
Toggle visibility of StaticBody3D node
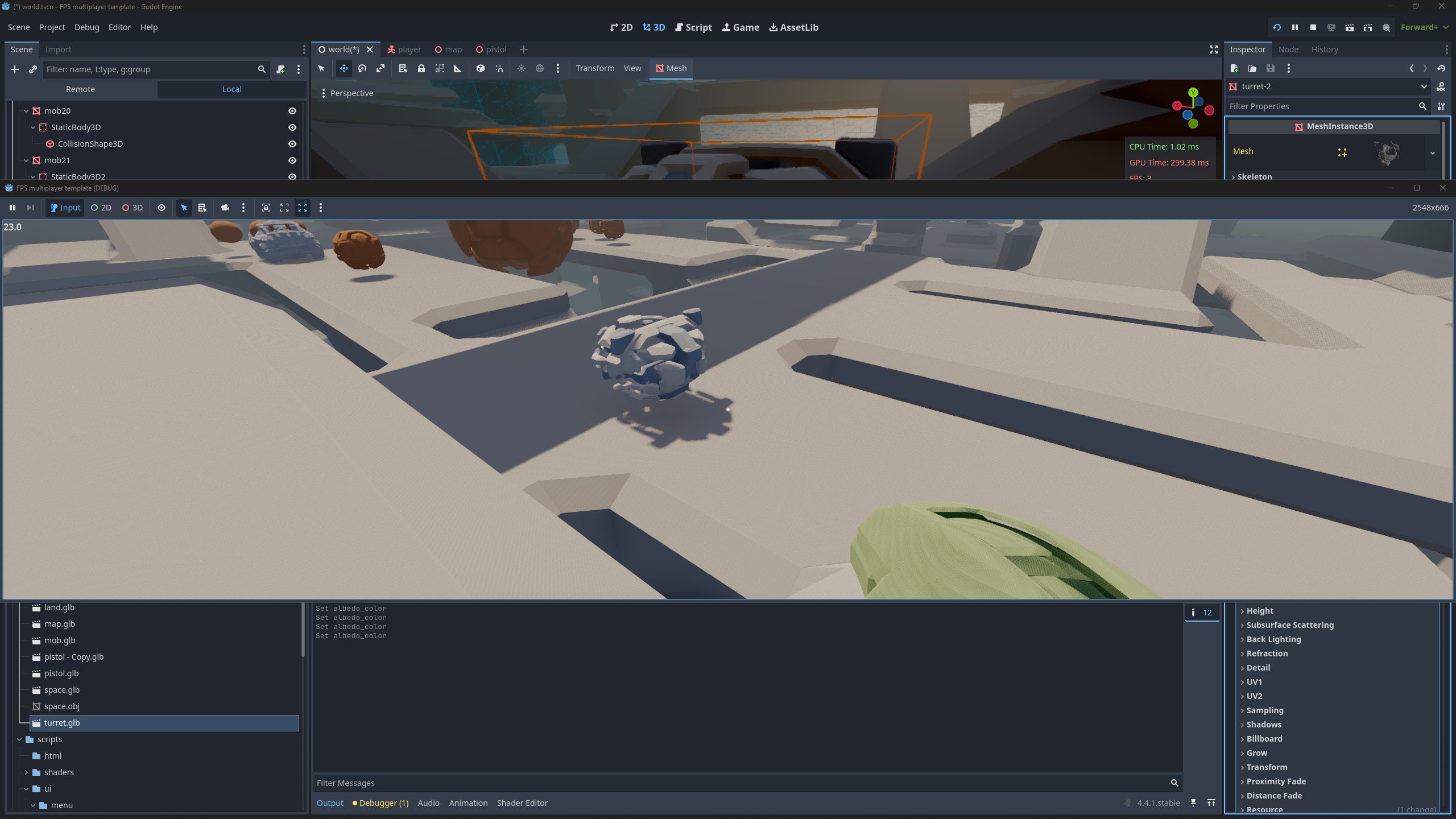tap(292, 127)
